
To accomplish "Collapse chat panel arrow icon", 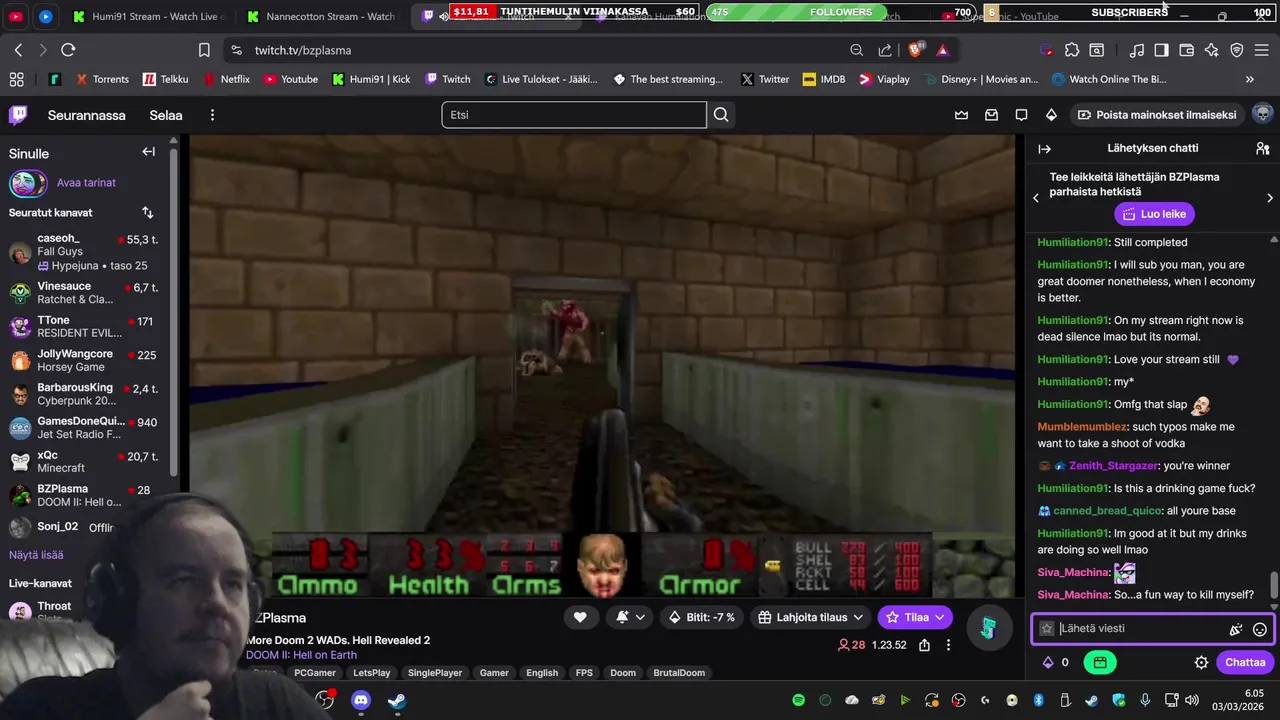I will click(1045, 148).
